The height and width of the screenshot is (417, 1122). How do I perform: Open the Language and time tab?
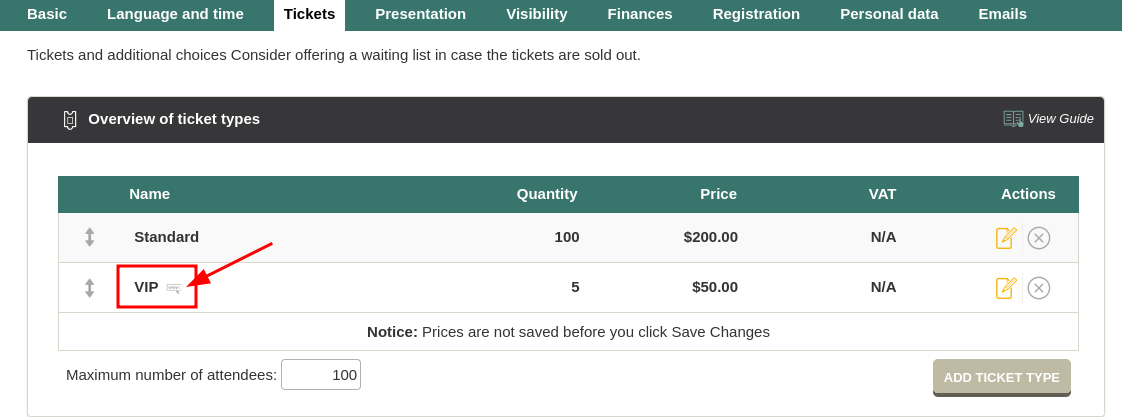coord(175,14)
